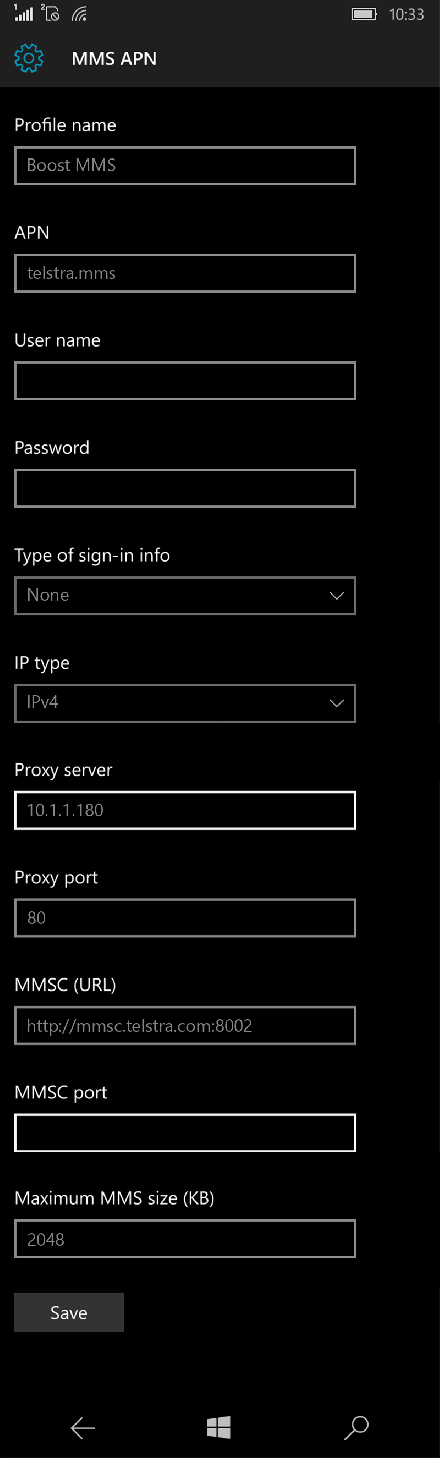Tap the cellular signal strength icon
Image resolution: width=440 pixels, height=1458 pixels.
pyautogui.click(x=23, y=14)
